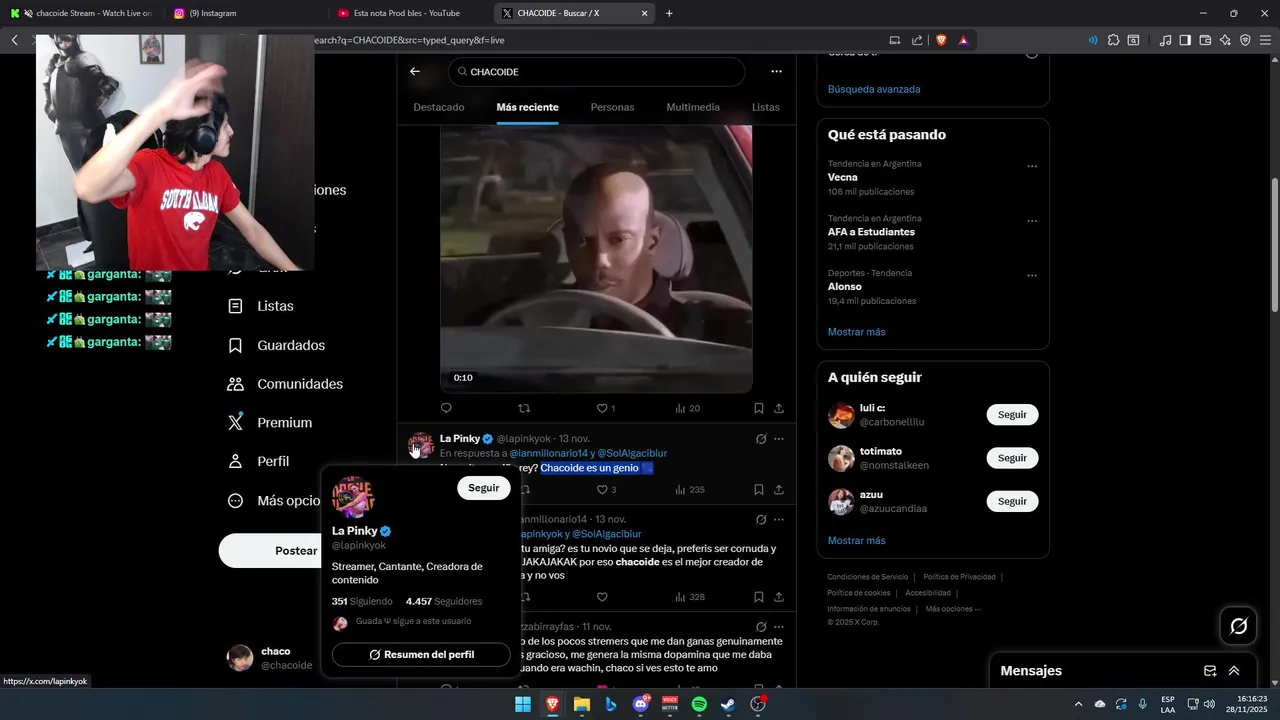The width and height of the screenshot is (1280, 720).
Task: Open Guardados in left navigation
Action: coord(277,345)
